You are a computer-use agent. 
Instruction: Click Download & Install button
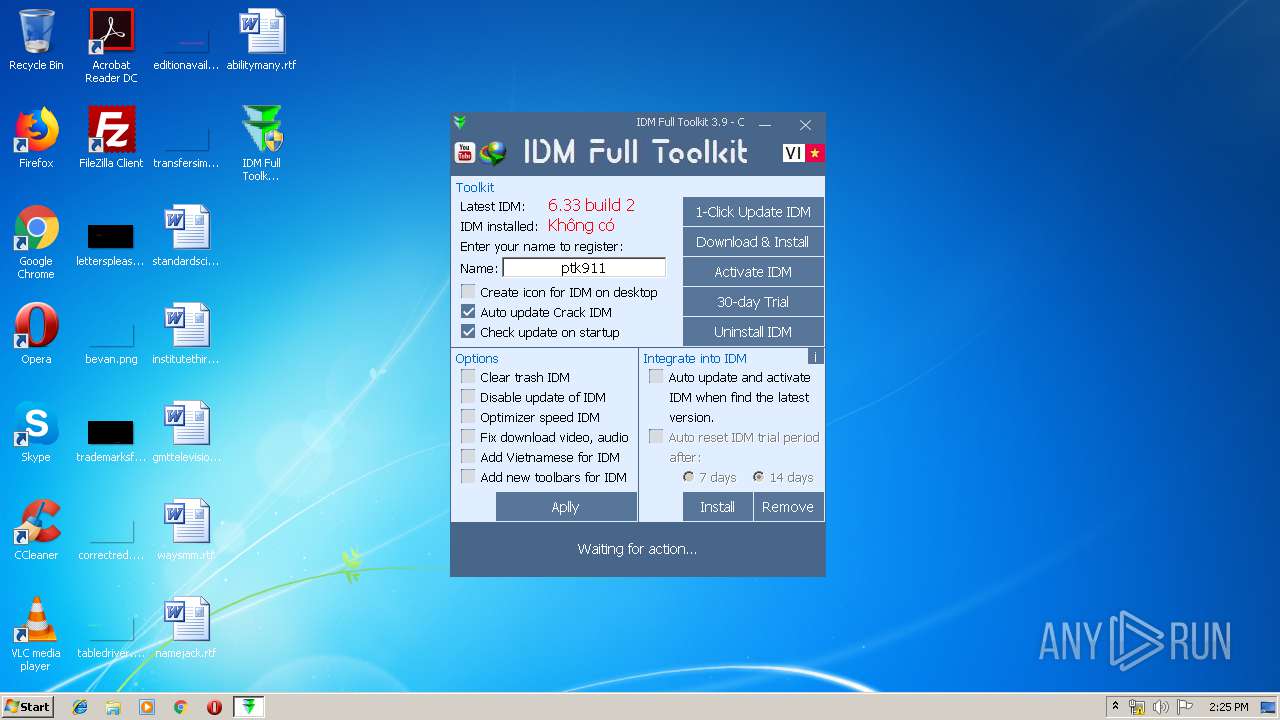753,242
